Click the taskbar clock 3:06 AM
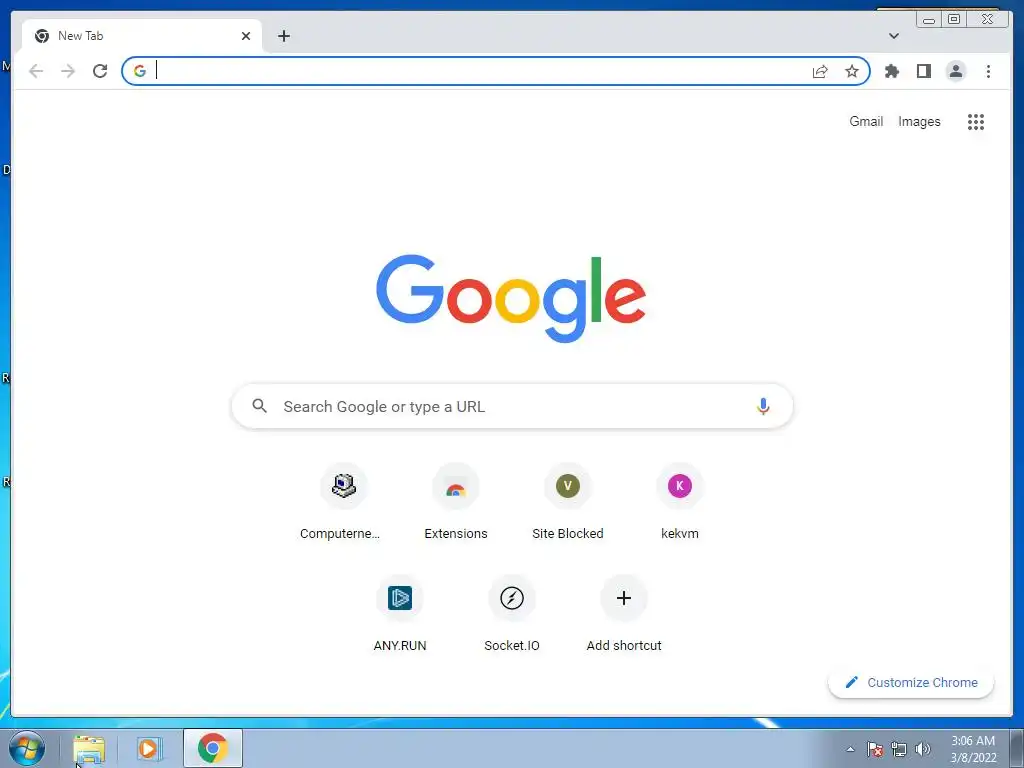This screenshot has width=1024, height=768. tap(973, 749)
